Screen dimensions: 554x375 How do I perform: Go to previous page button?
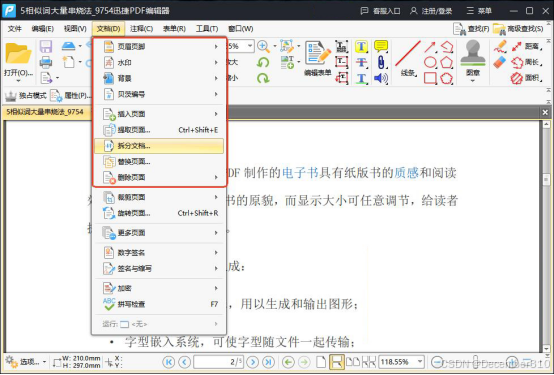click(x=184, y=362)
